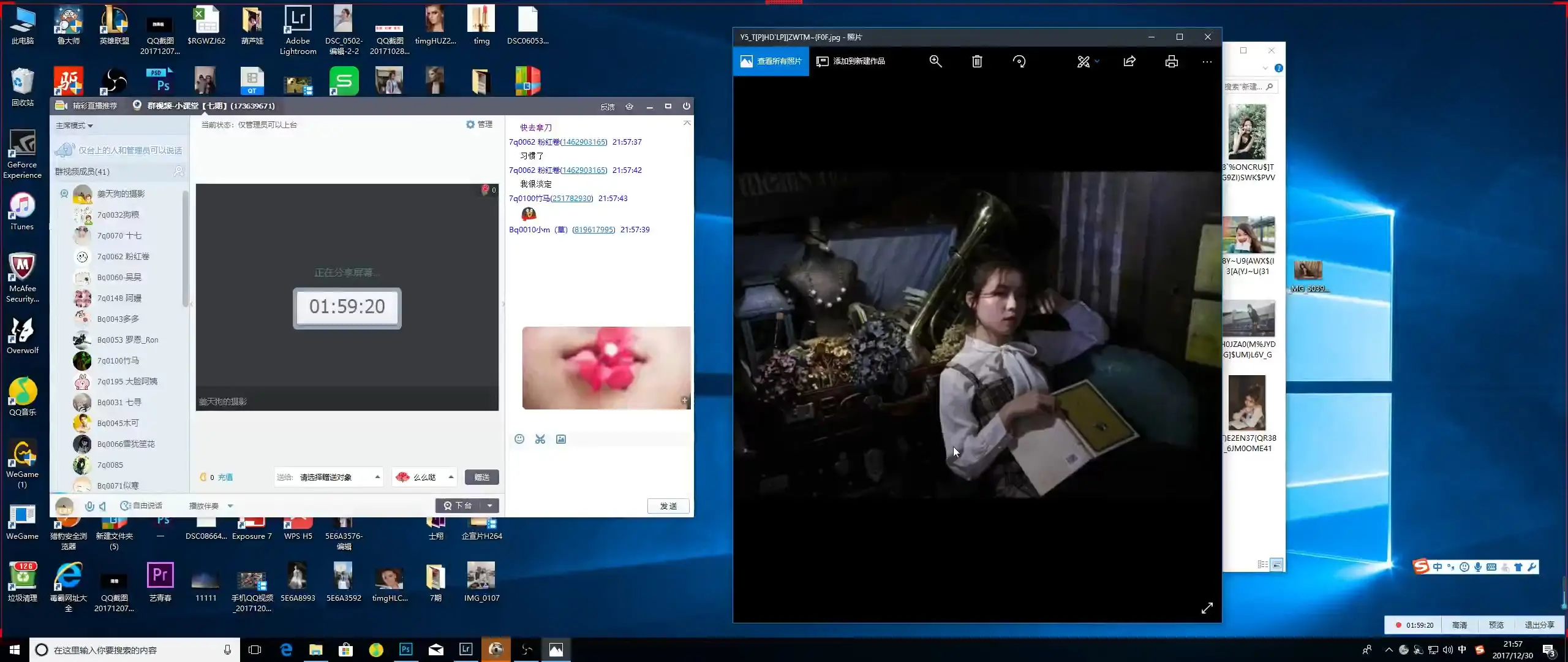Click the scissors screenshot icon in chat
1568x662 pixels.
pos(540,439)
